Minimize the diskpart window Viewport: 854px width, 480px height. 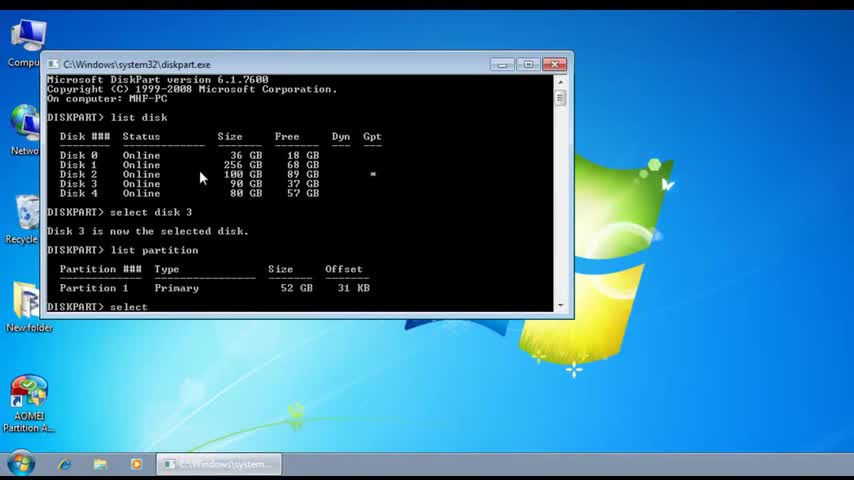(x=502, y=65)
